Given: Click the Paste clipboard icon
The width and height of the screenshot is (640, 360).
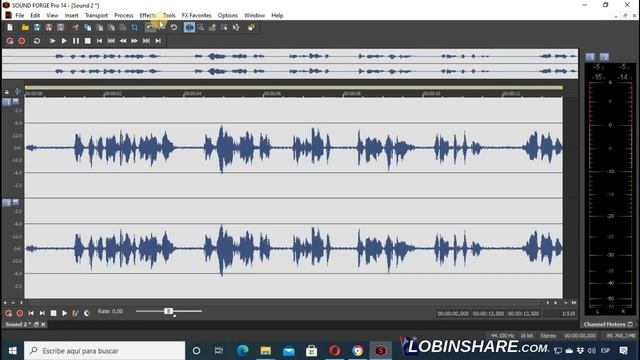Looking at the screenshot, I should 100,27.
